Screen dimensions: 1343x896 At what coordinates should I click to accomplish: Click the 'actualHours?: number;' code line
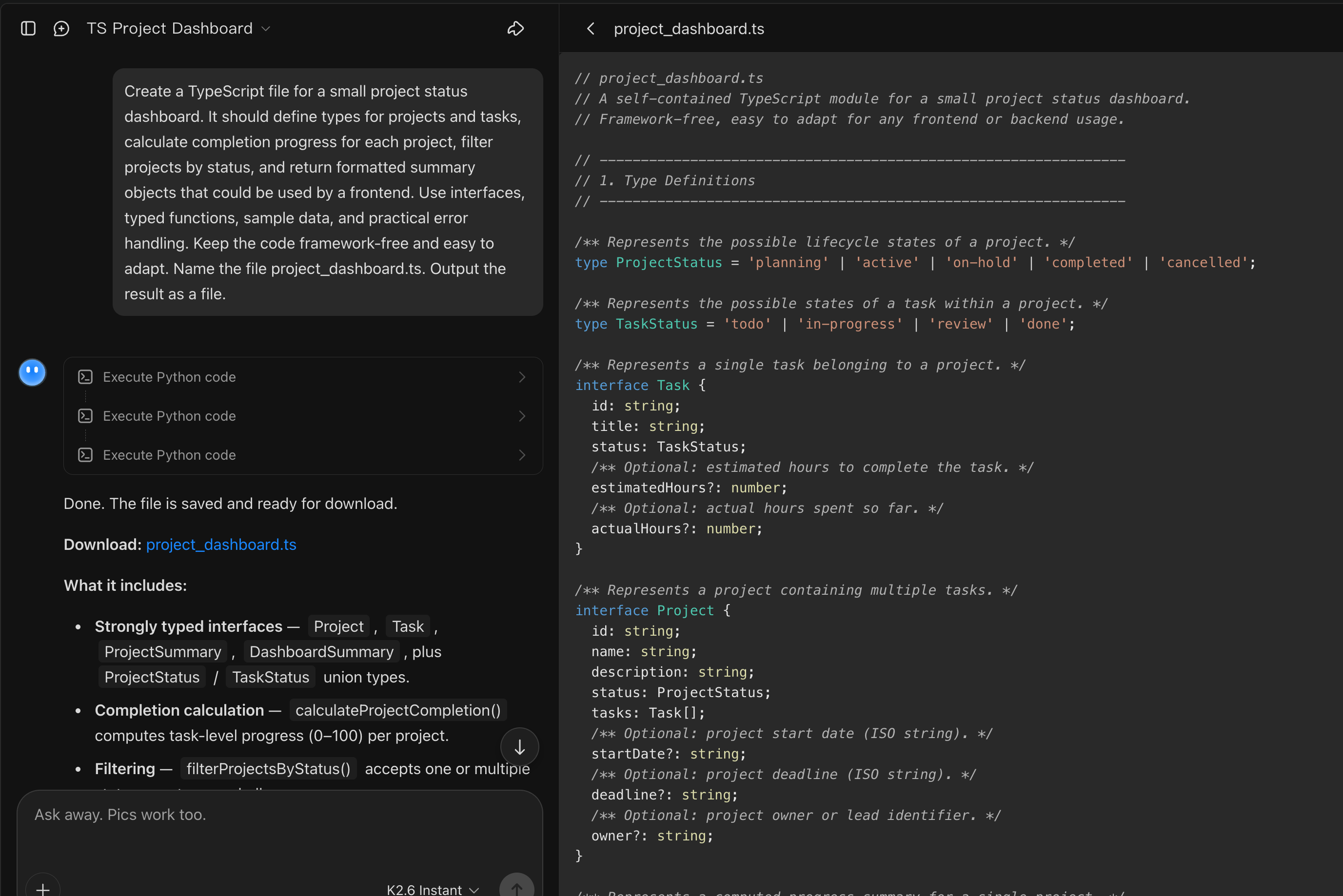[677, 528]
